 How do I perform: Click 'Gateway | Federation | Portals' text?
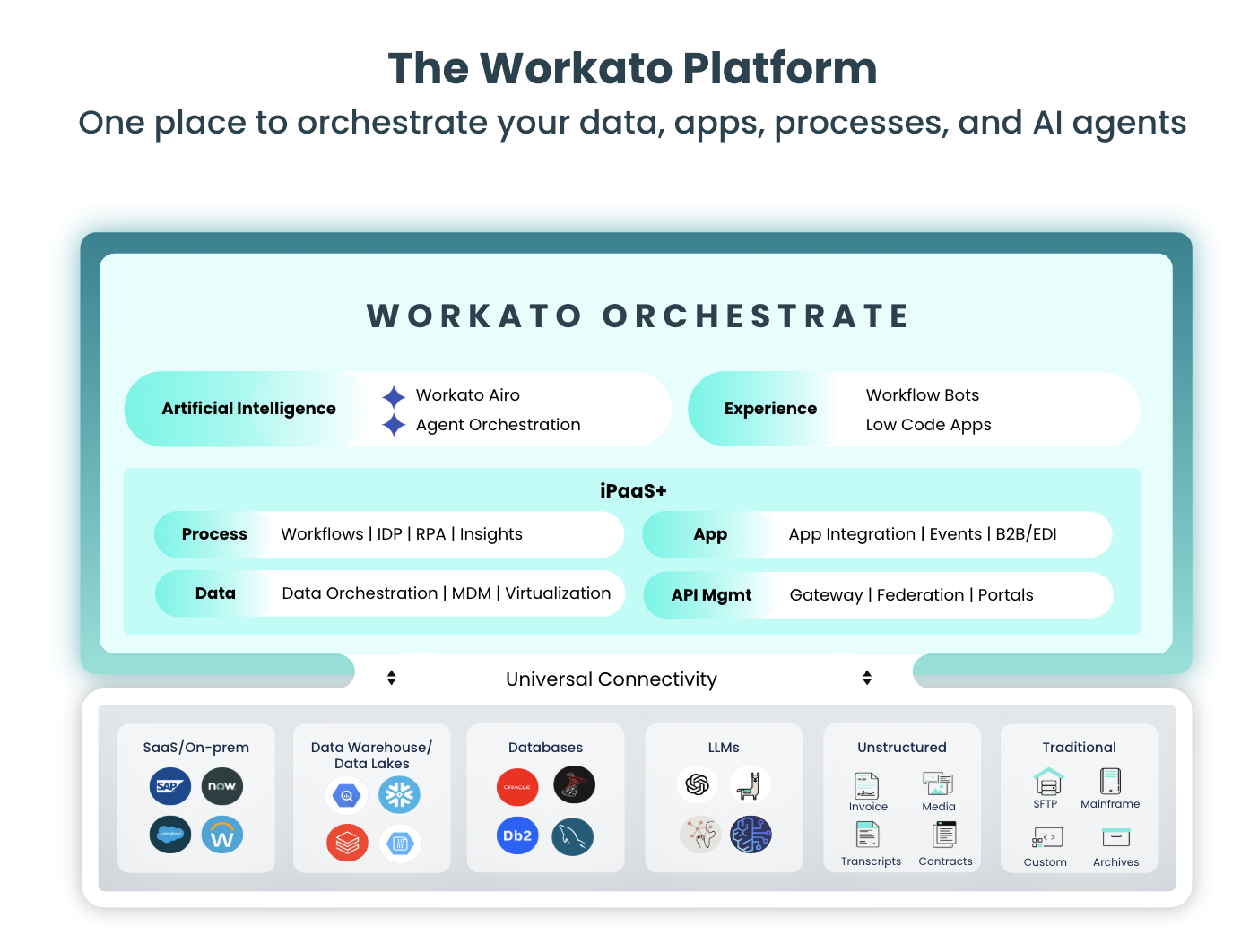coord(912,595)
